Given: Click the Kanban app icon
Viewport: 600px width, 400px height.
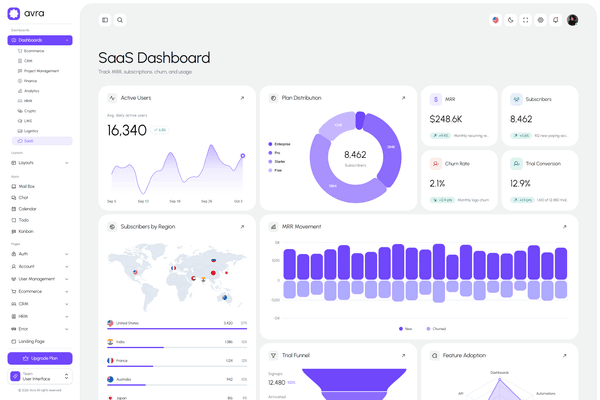Looking at the screenshot, I should (14, 232).
